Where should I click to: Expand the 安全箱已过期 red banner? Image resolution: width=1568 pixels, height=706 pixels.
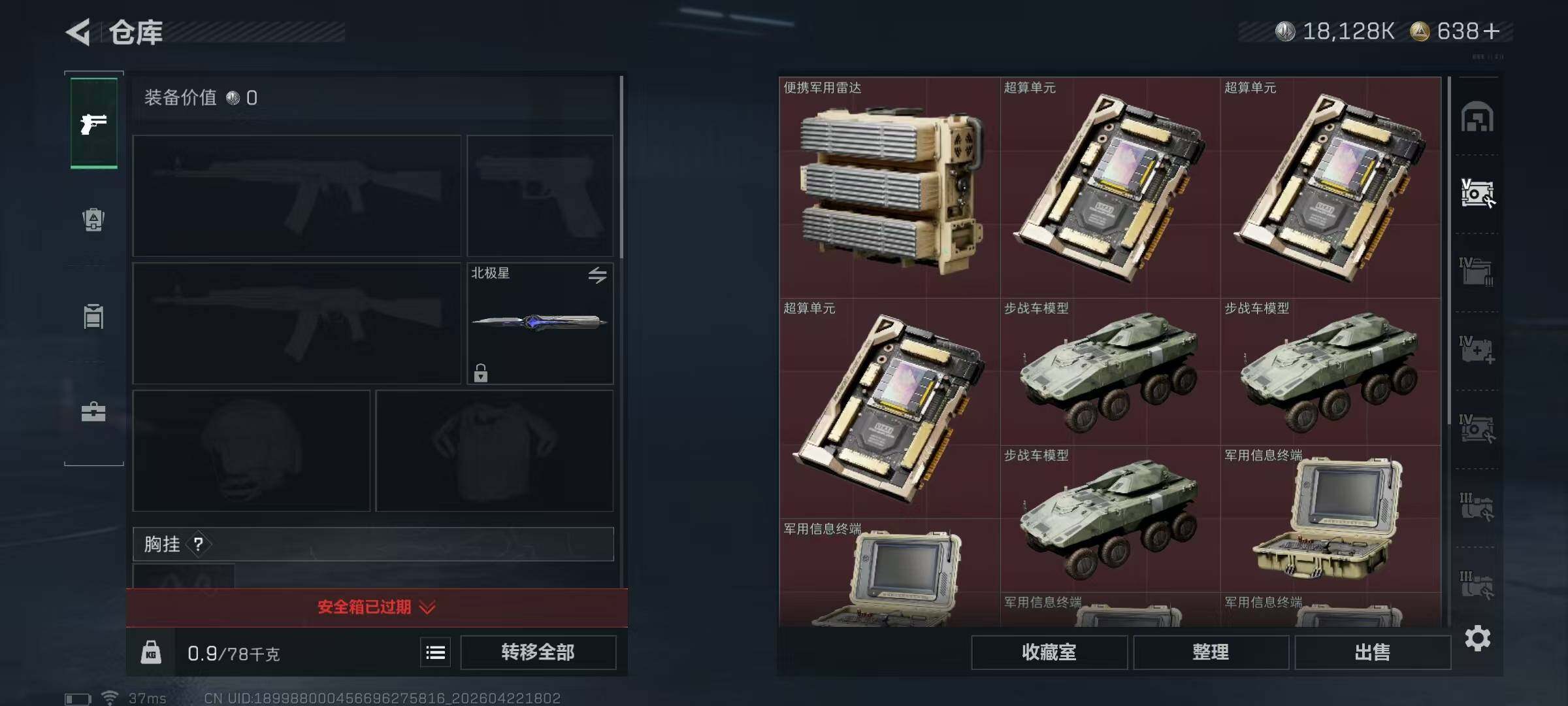pos(377,607)
